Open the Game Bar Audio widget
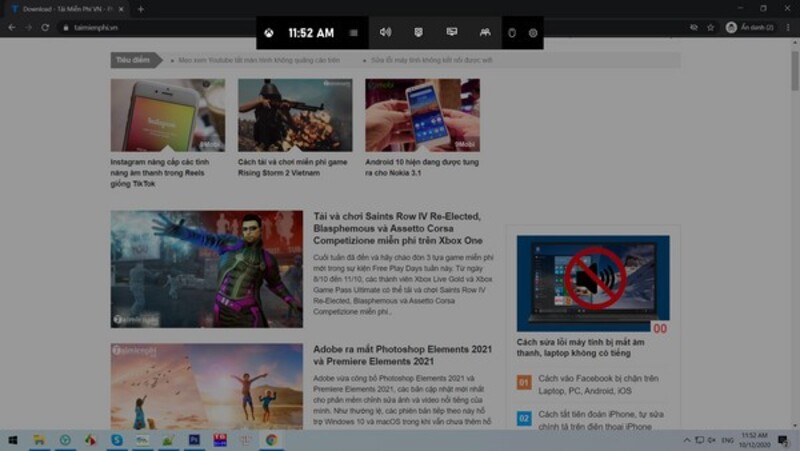 [385, 32]
